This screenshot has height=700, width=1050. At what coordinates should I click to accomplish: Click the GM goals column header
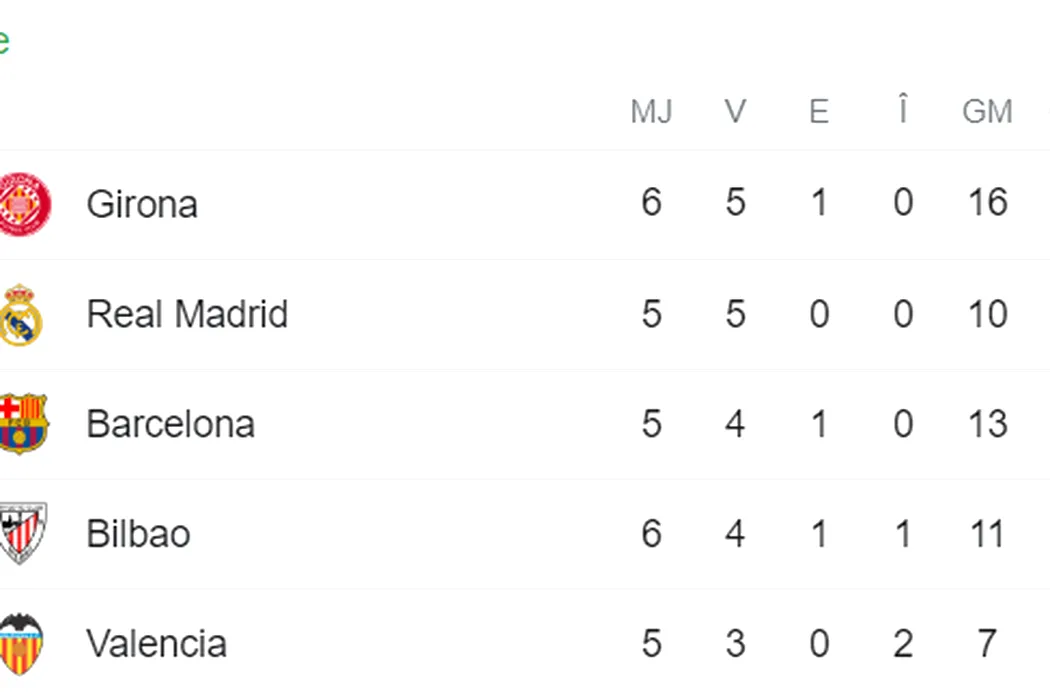tap(987, 111)
